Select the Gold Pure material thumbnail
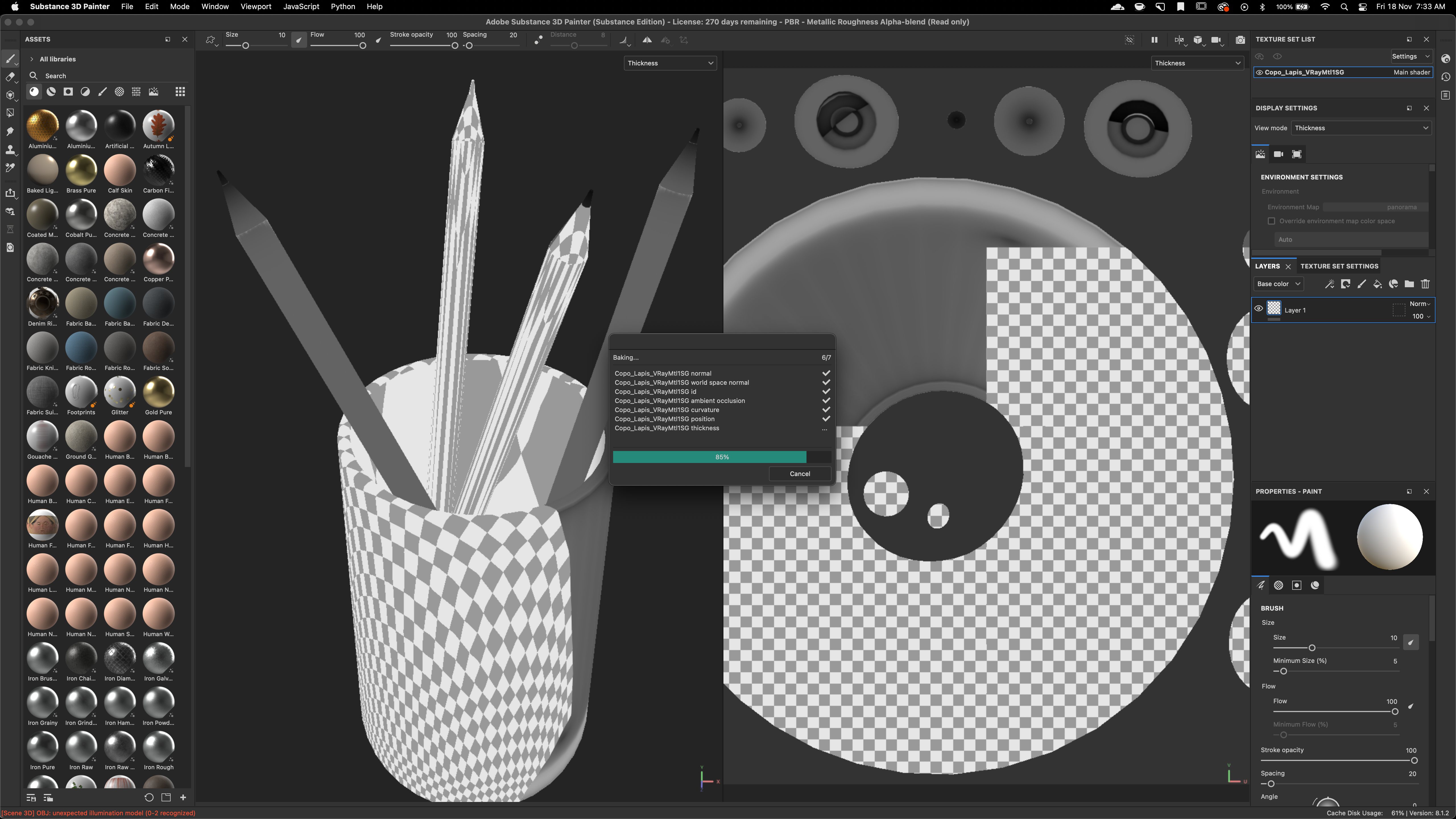This screenshot has height=819, width=1456. pyautogui.click(x=158, y=392)
